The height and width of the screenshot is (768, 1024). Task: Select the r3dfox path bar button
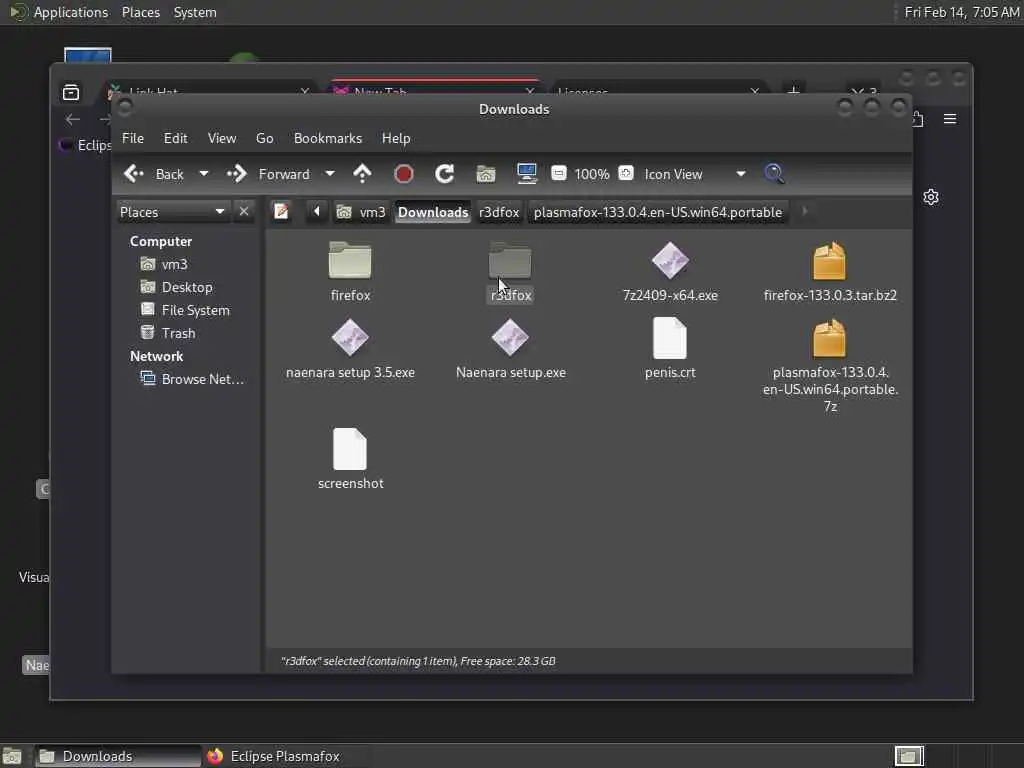[499, 212]
